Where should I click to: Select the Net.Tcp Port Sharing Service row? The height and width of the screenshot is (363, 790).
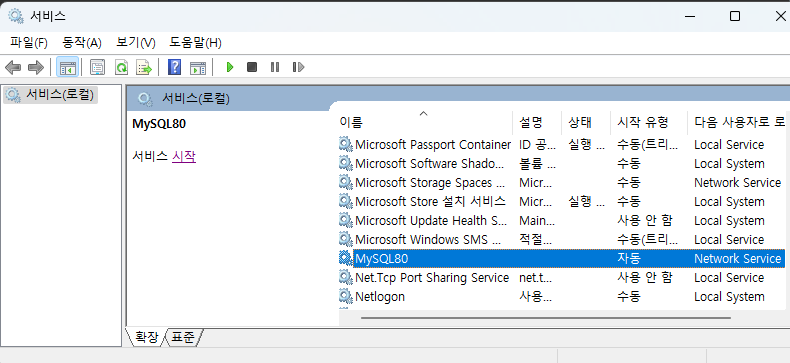pos(562,278)
